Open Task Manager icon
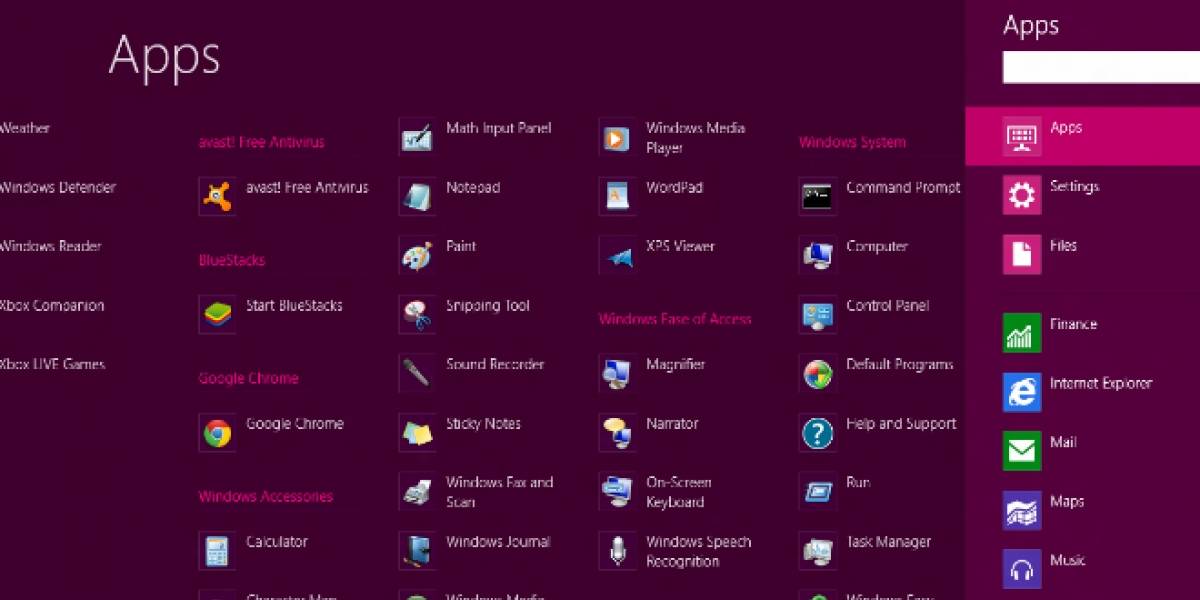This screenshot has height=600, width=1200. click(818, 550)
